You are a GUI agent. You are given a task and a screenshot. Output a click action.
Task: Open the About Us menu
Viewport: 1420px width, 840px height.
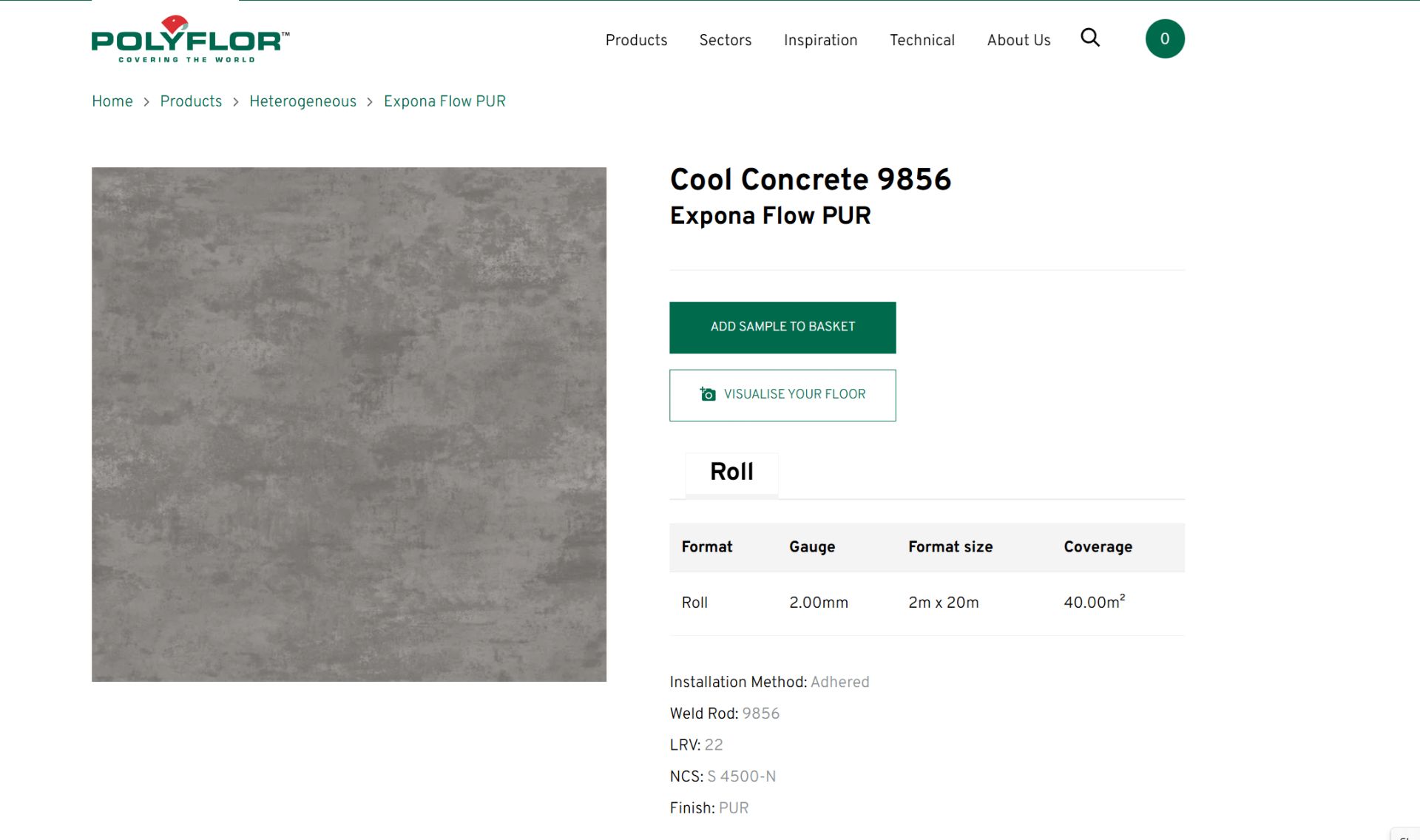[1018, 41]
